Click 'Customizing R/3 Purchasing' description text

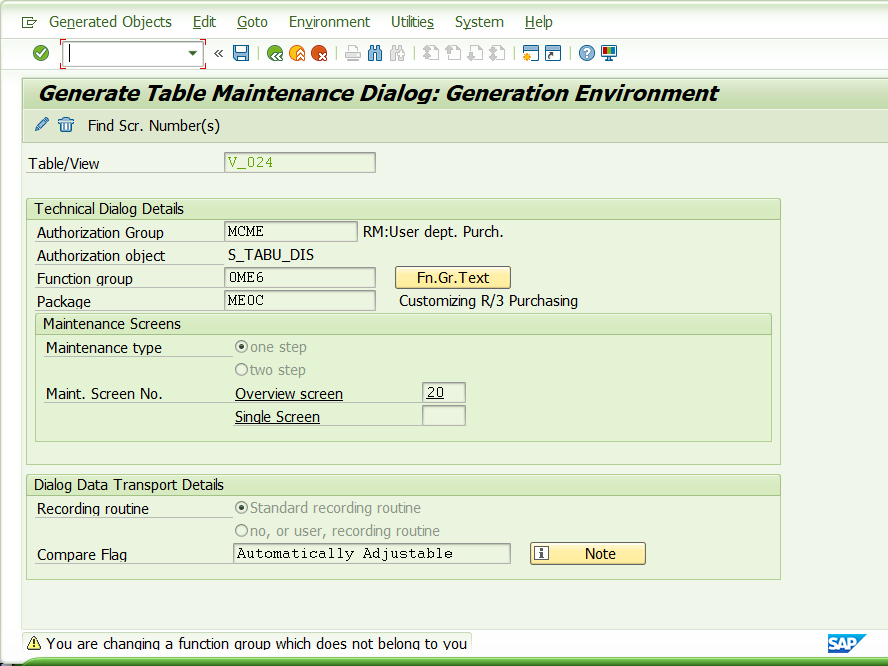coord(488,301)
